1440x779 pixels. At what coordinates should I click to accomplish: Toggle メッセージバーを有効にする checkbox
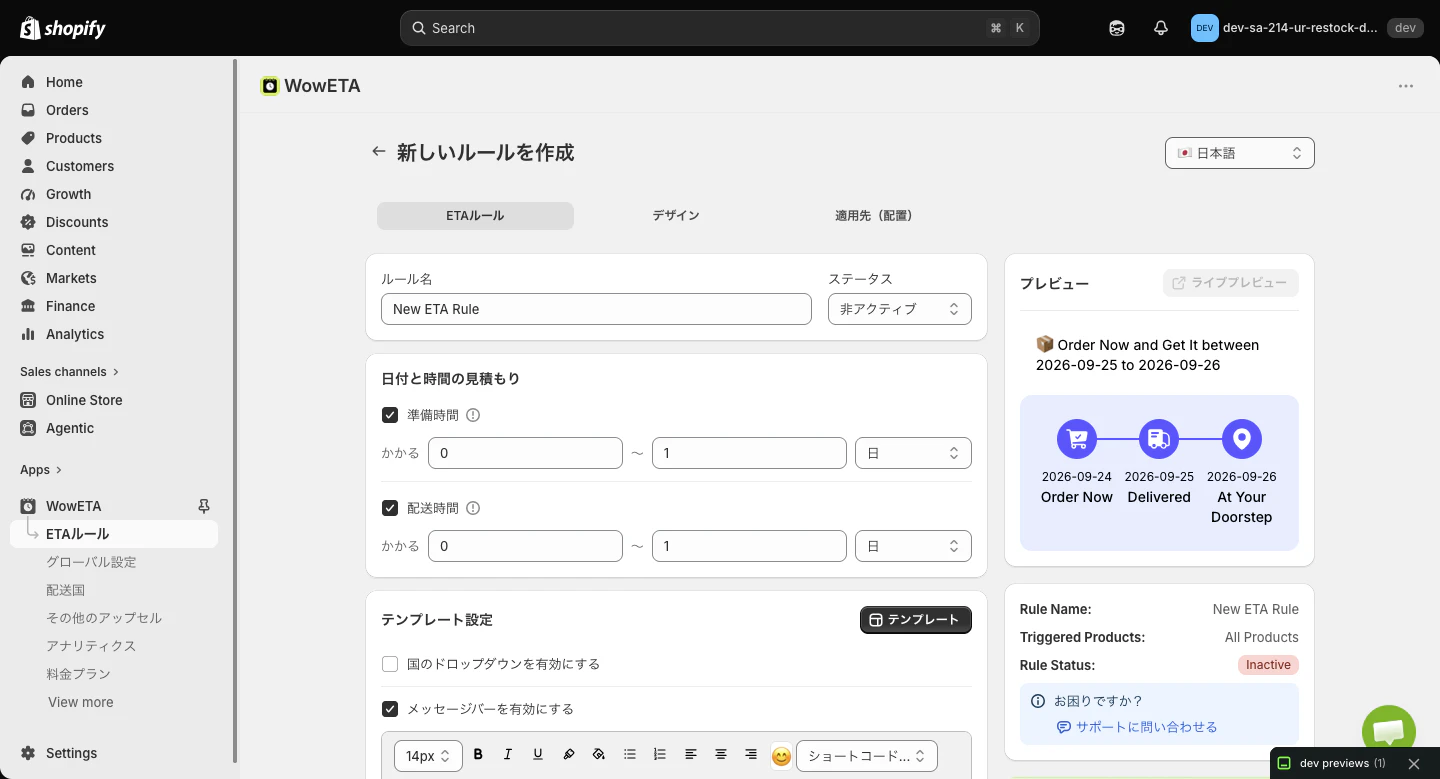pyautogui.click(x=390, y=709)
